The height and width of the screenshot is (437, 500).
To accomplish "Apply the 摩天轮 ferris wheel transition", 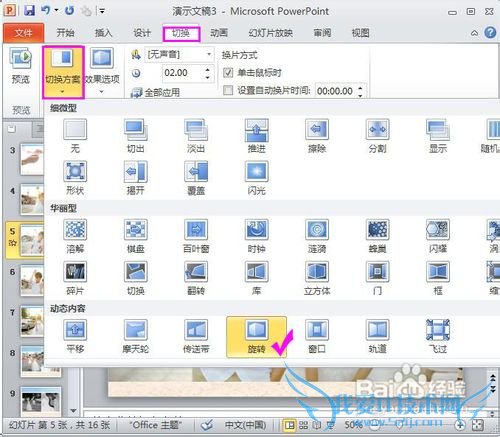I will coord(136,337).
